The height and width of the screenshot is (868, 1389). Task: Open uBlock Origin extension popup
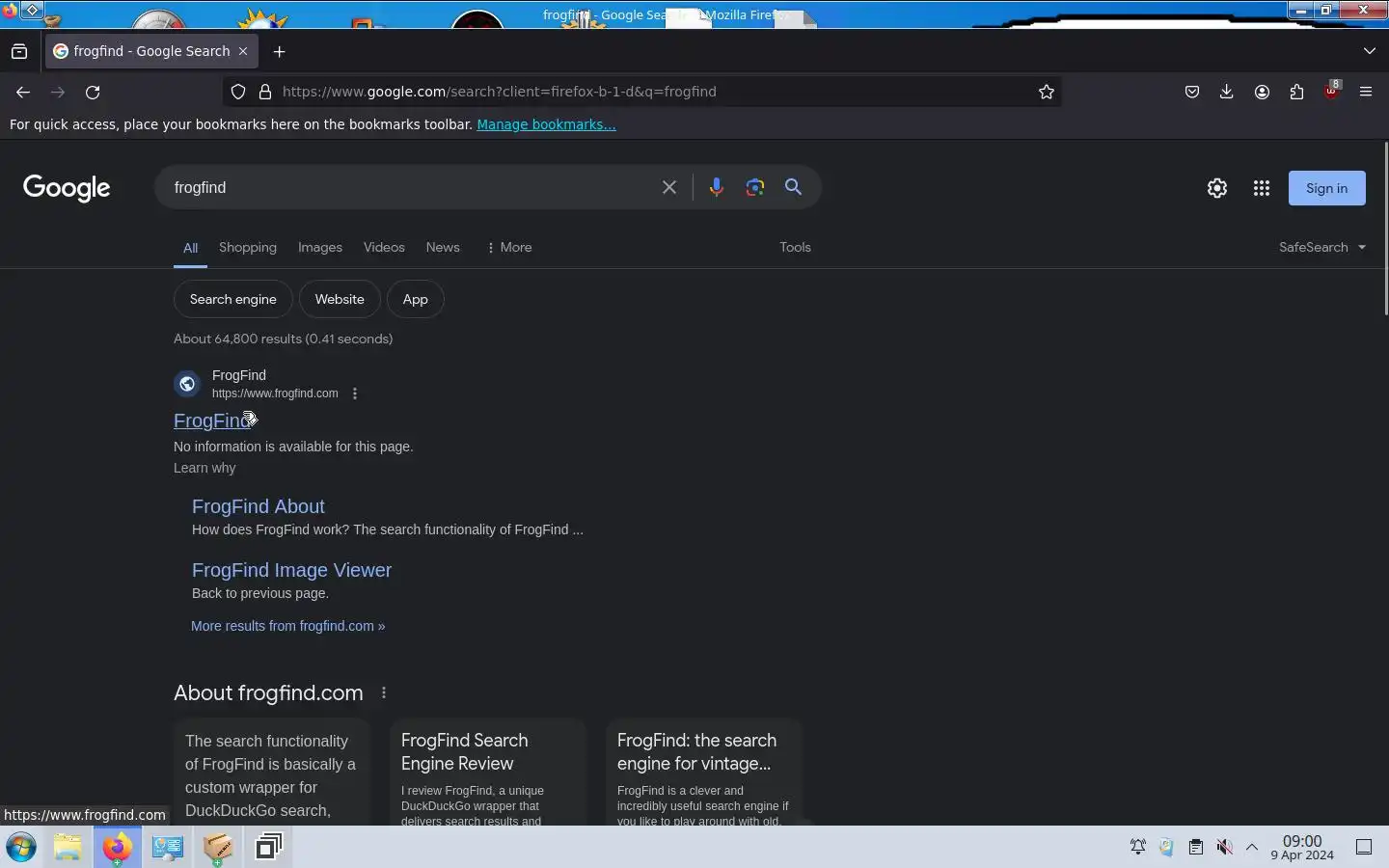point(1332,92)
